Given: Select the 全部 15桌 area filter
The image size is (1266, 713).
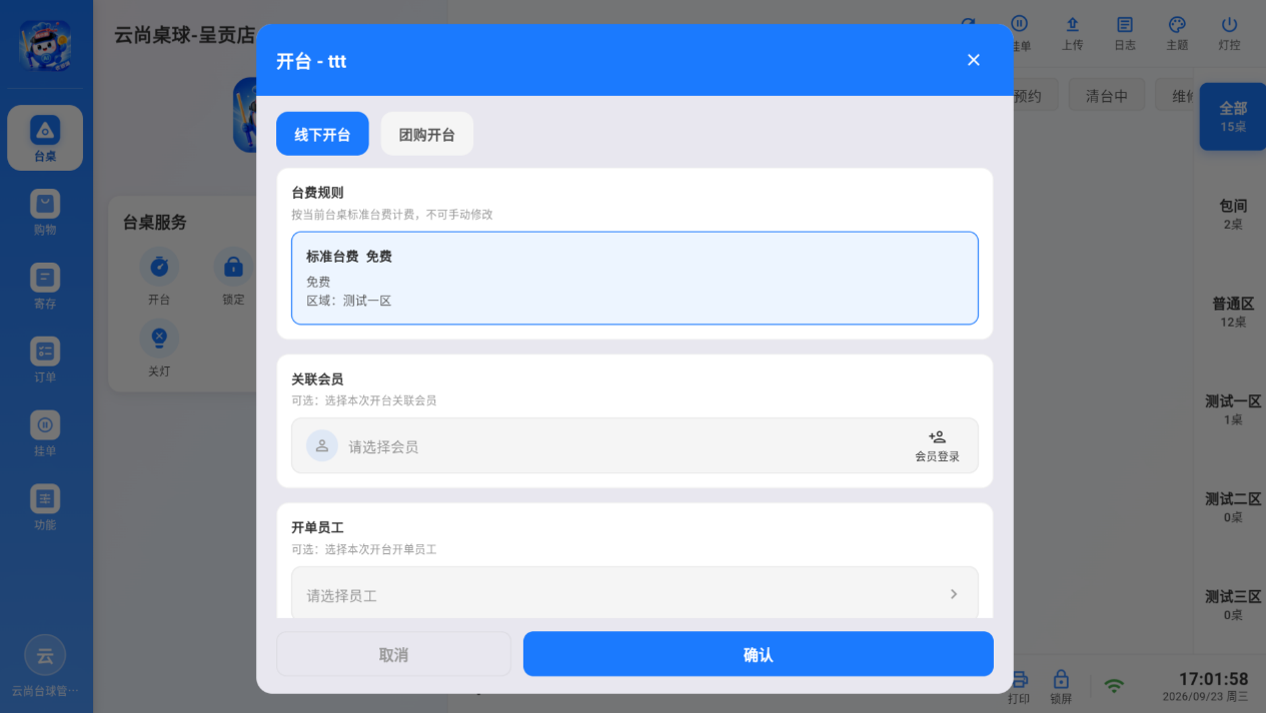Looking at the screenshot, I should (x=1232, y=117).
